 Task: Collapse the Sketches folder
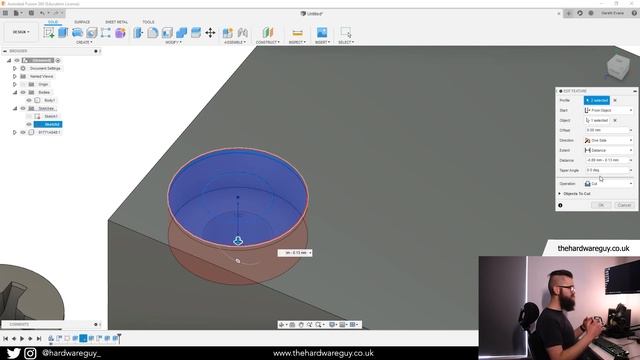15,108
